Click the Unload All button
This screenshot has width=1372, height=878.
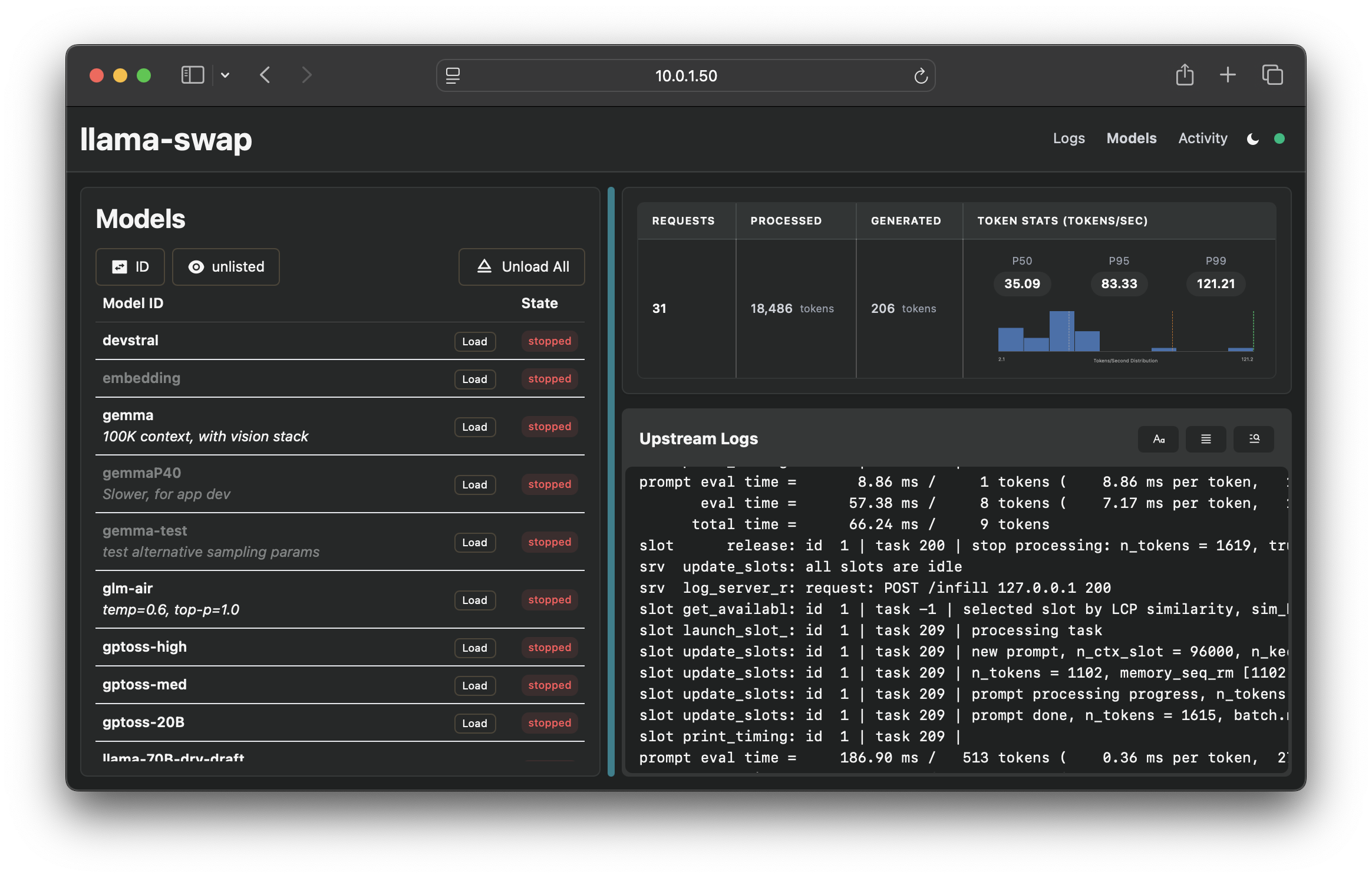(x=522, y=267)
